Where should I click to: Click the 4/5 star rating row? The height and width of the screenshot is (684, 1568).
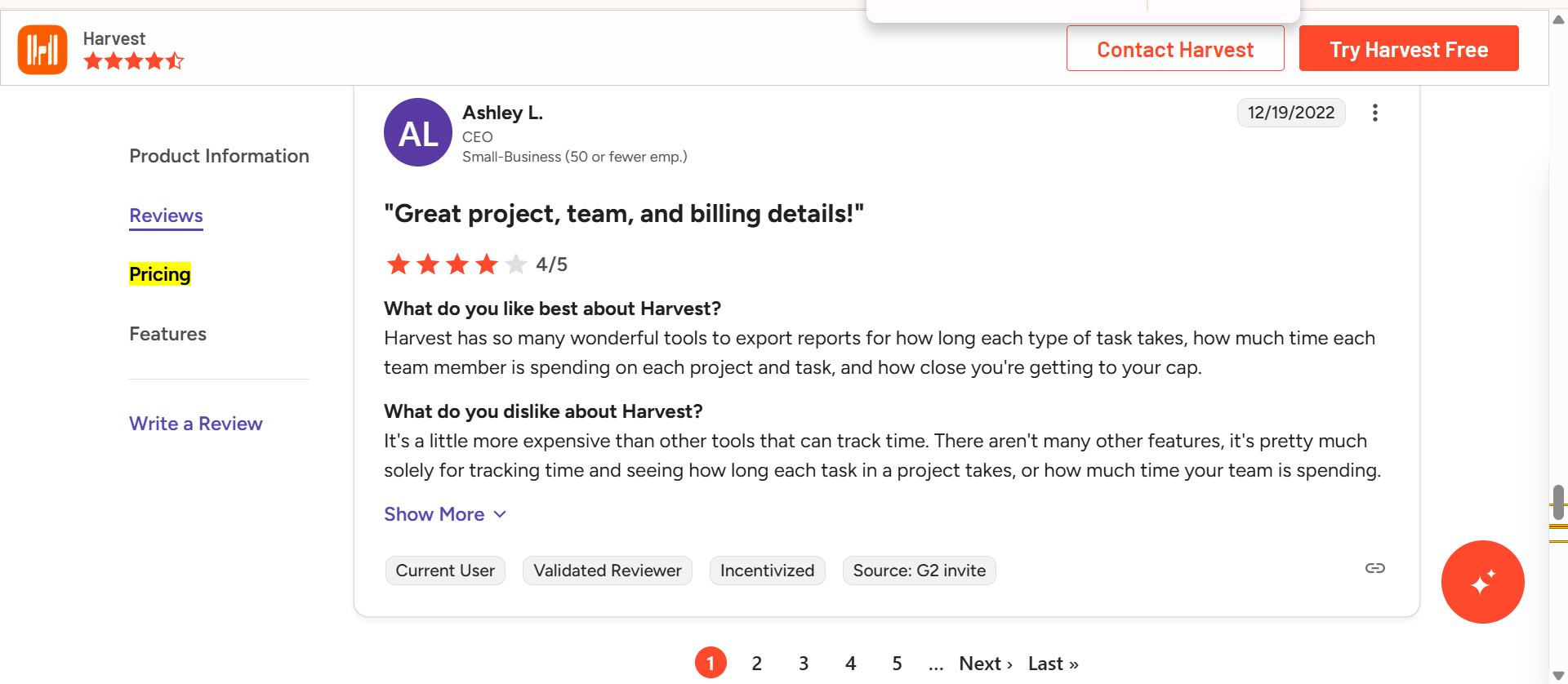tap(476, 264)
